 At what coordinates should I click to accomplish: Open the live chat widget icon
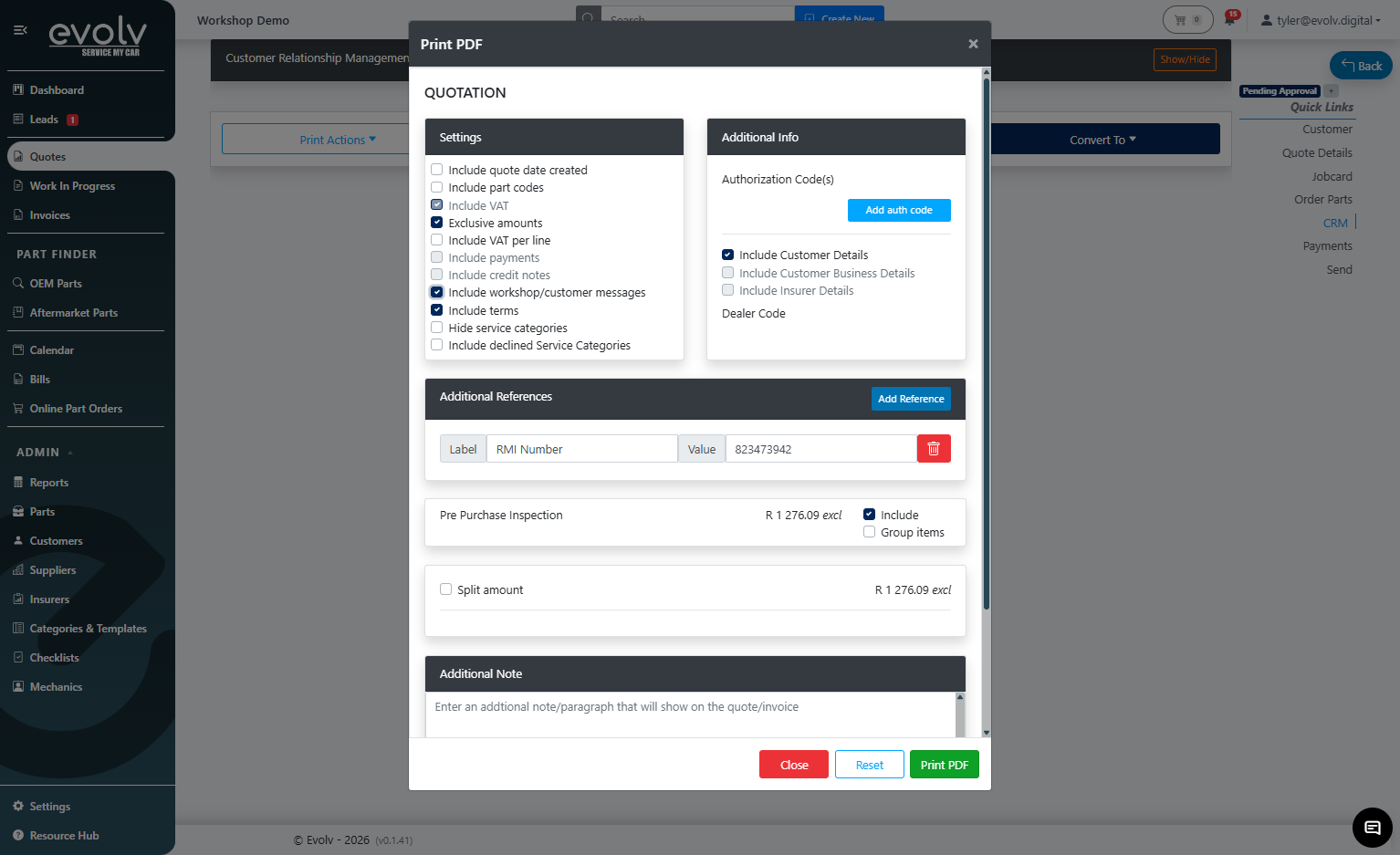point(1372,828)
